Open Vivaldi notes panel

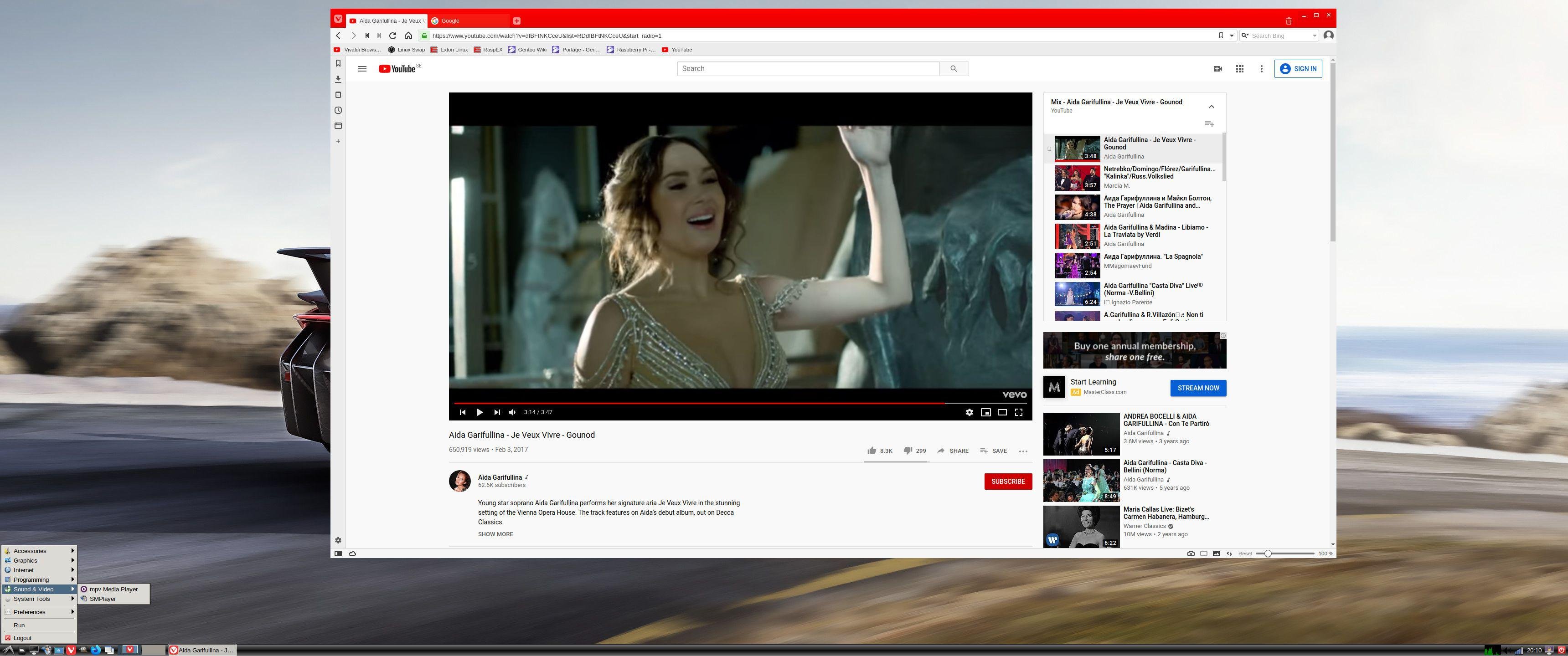(338, 95)
